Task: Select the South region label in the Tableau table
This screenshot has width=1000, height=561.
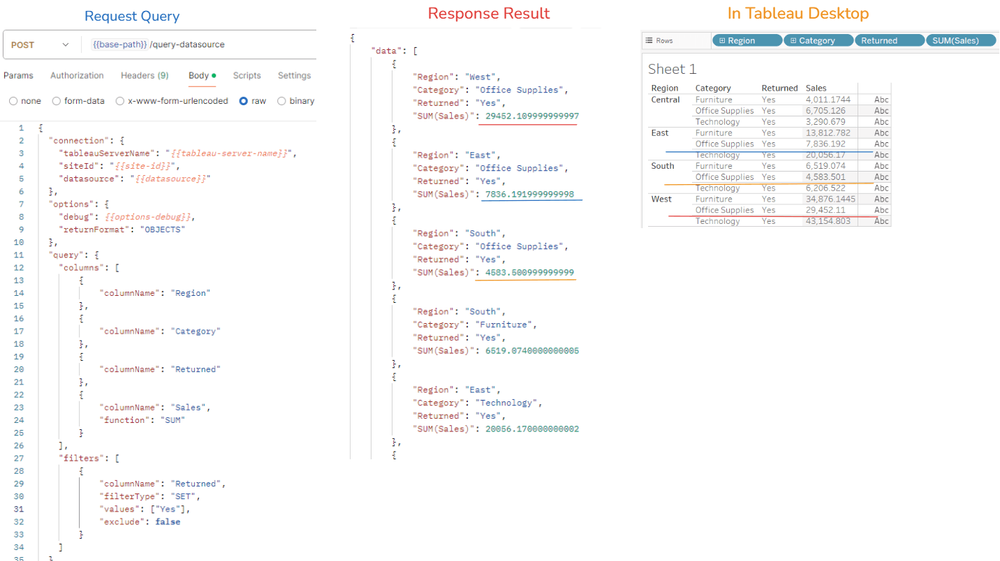Action: pyautogui.click(x=662, y=166)
